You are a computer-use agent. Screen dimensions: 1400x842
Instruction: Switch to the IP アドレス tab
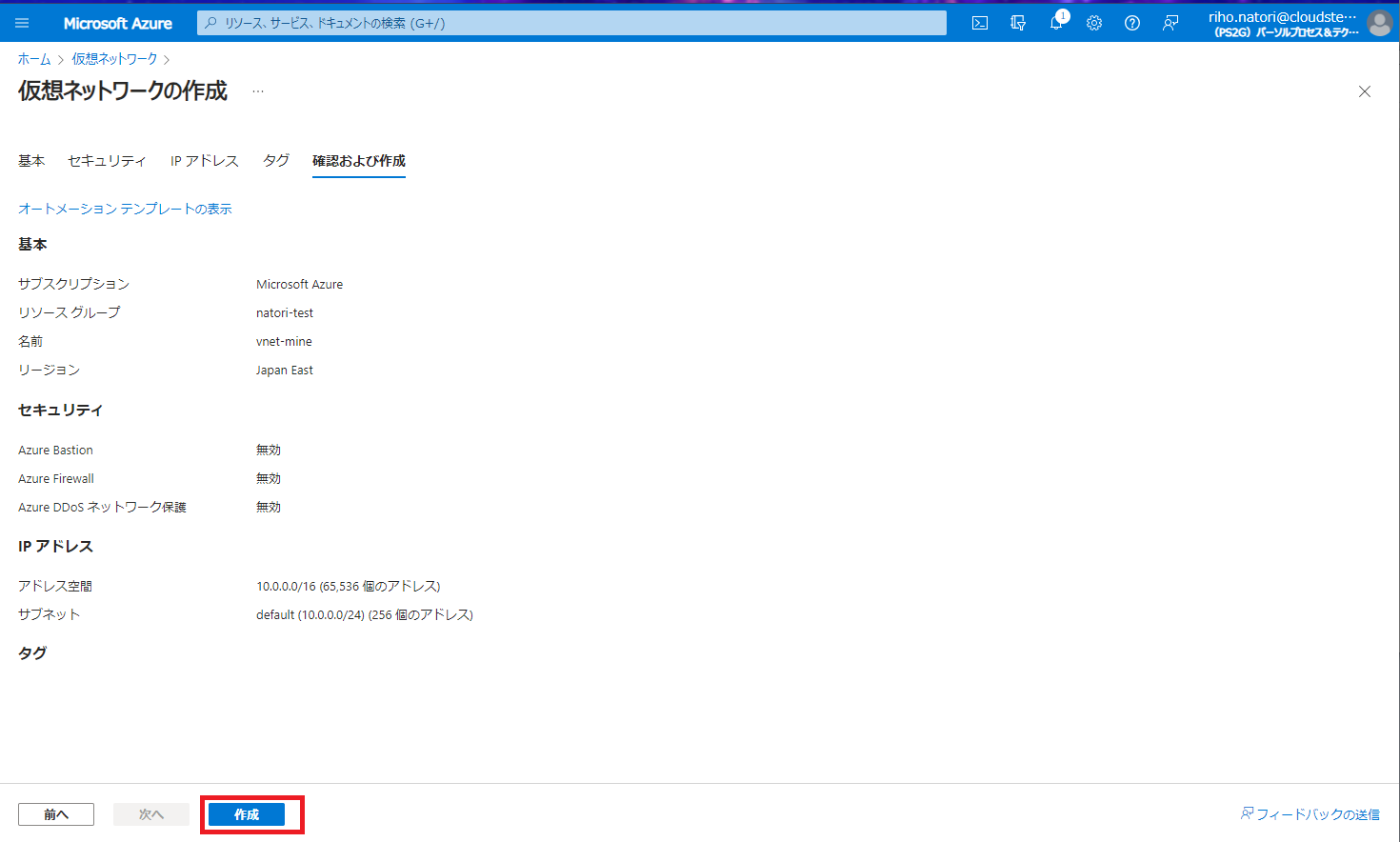click(x=205, y=161)
